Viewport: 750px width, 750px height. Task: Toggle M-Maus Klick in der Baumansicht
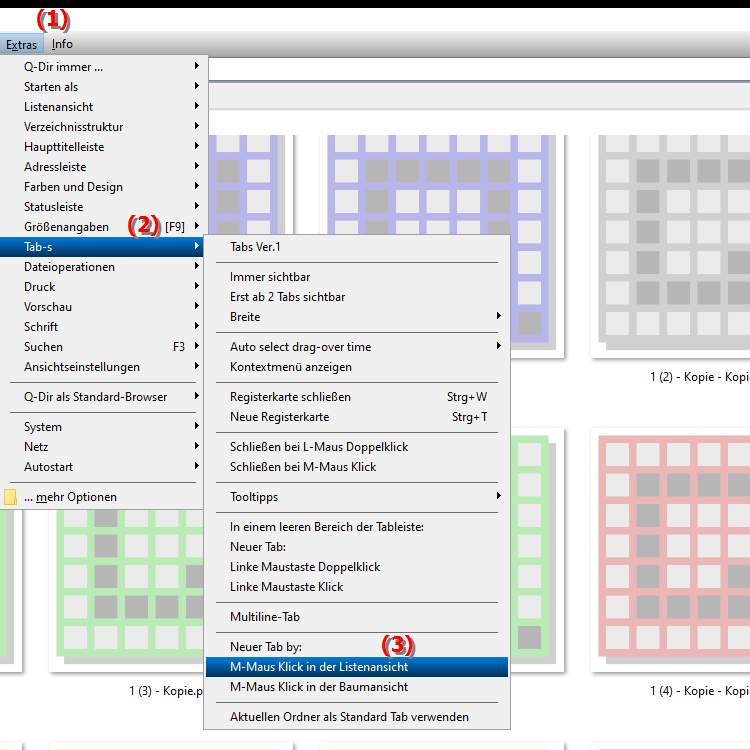(x=357, y=687)
